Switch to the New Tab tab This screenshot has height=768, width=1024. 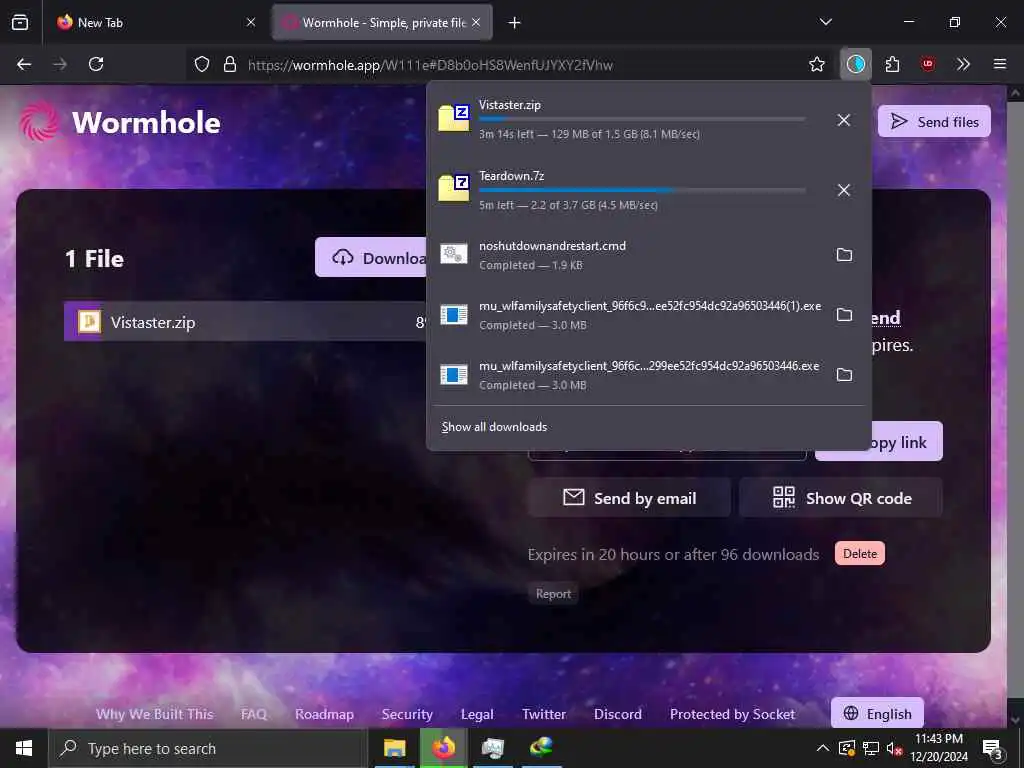[x=157, y=23]
